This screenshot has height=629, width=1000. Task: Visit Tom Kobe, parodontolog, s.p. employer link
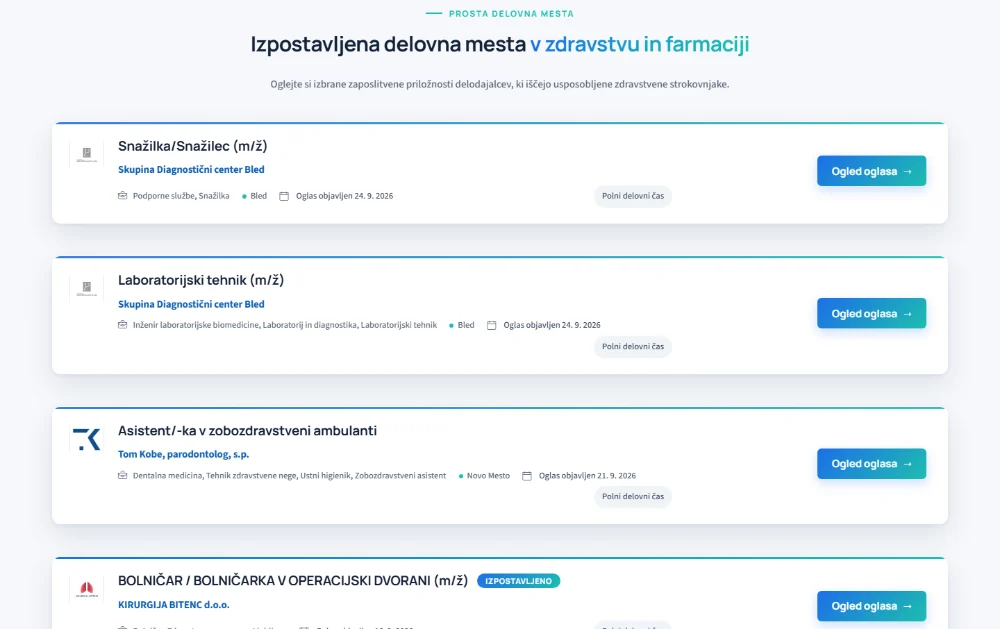click(x=184, y=454)
